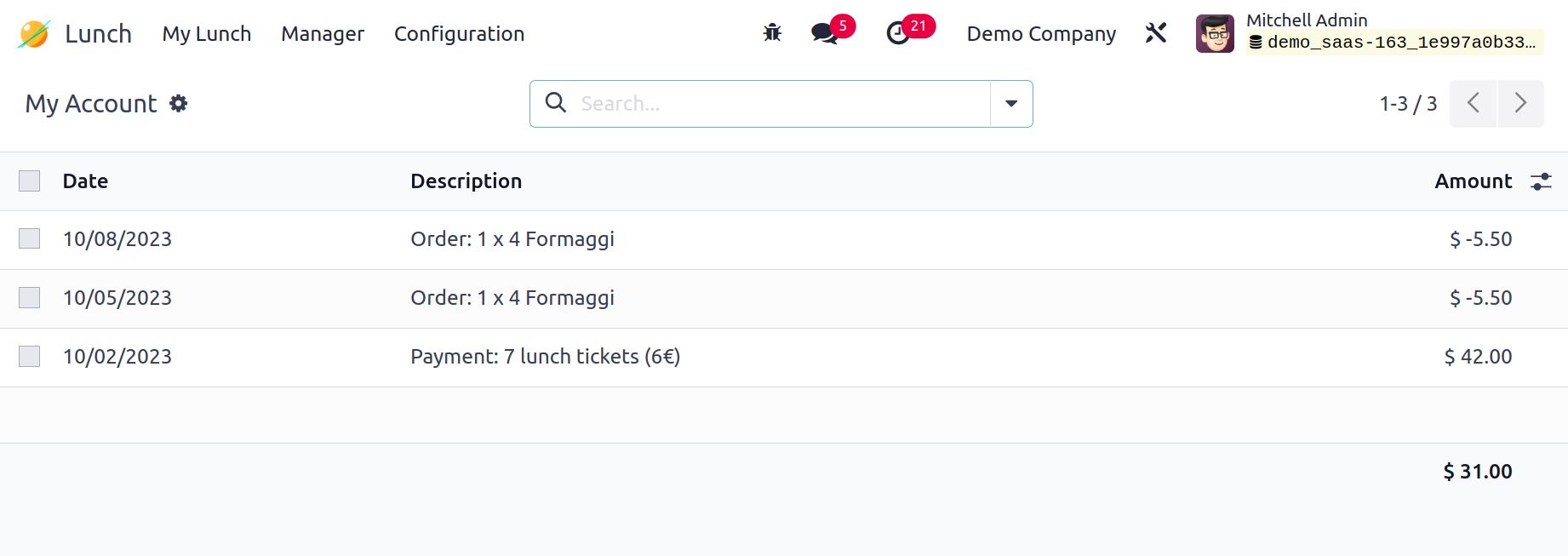Open the conversations chat icon
Screen dimensions: 1568x556
coord(824,34)
